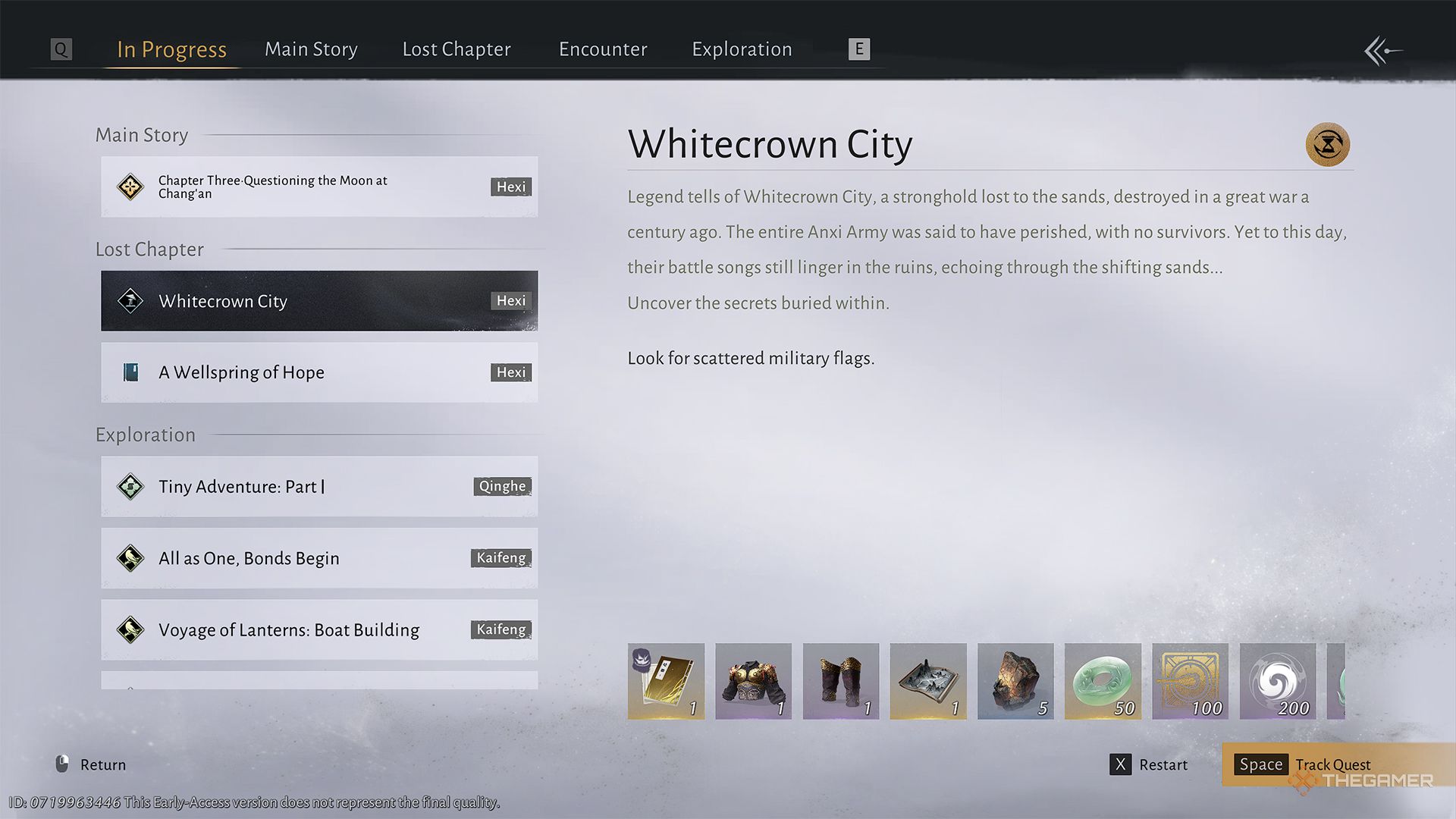Switch to the Encounter tab
This screenshot has width=1456, height=819.
[x=603, y=49]
